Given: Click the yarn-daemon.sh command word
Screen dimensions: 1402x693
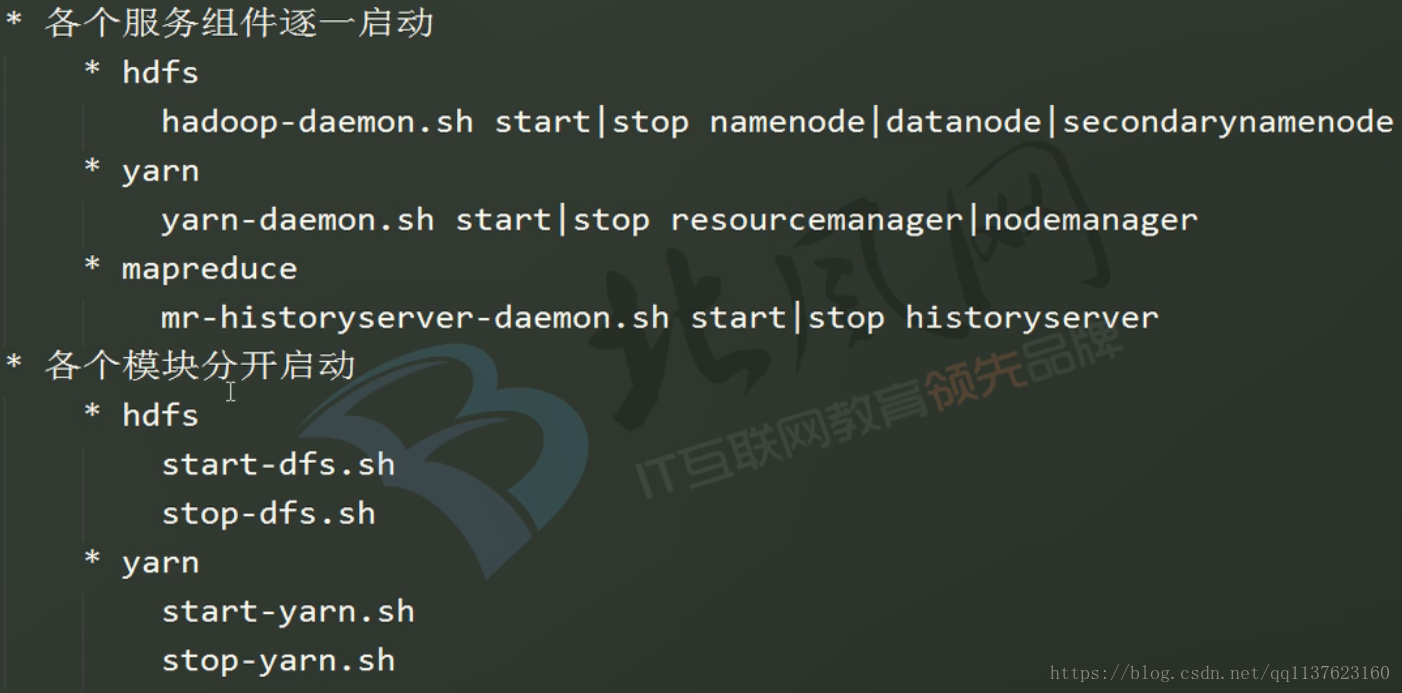Looking at the screenshot, I should tap(297, 220).
